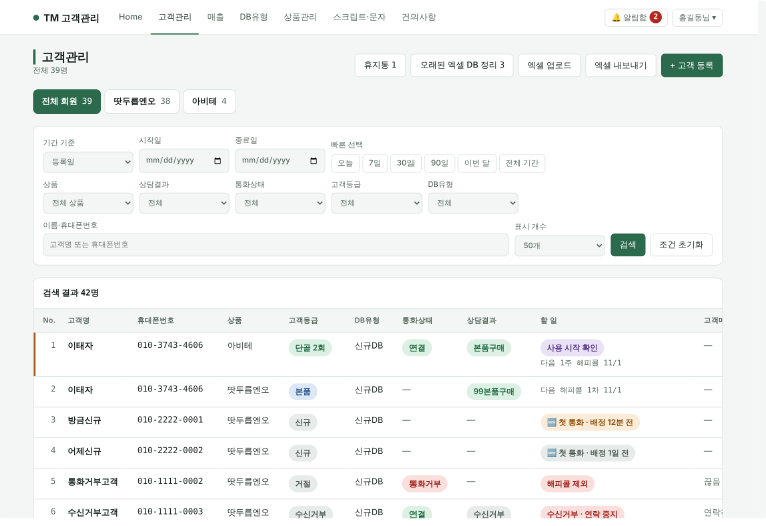Select the 이번 달 quick period button
The image size is (766, 526).
click(x=477, y=163)
